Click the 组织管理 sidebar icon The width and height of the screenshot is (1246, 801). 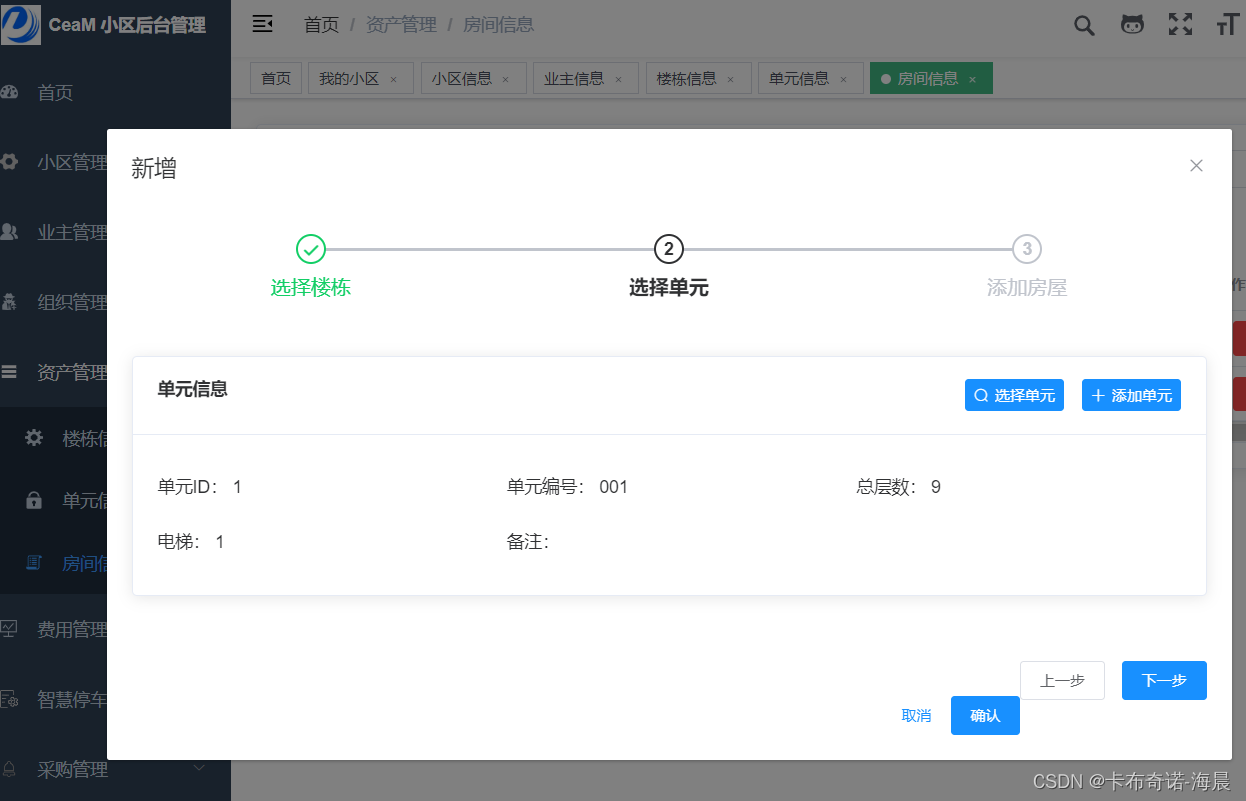coord(10,302)
